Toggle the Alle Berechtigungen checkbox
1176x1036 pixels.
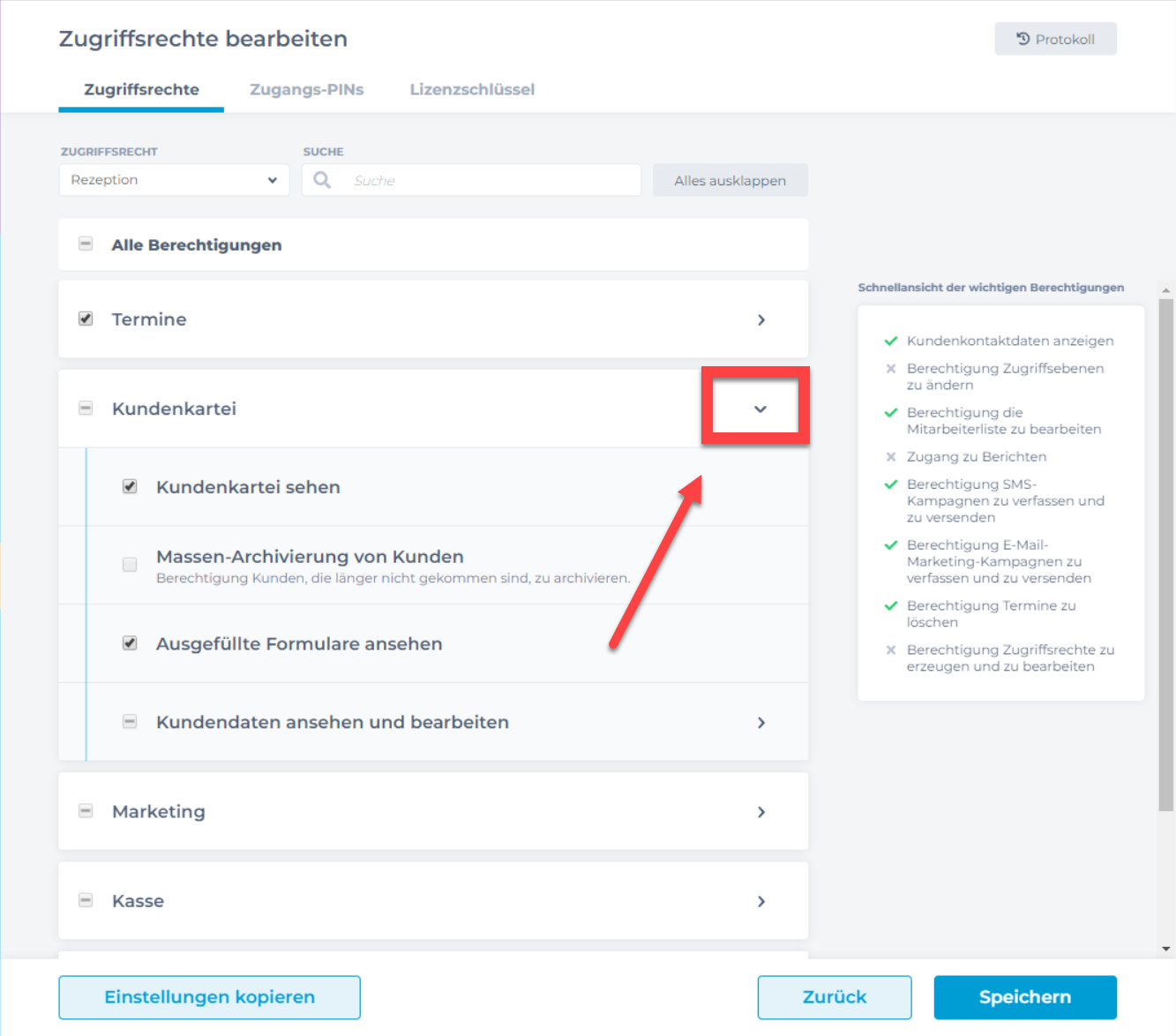point(86,244)
